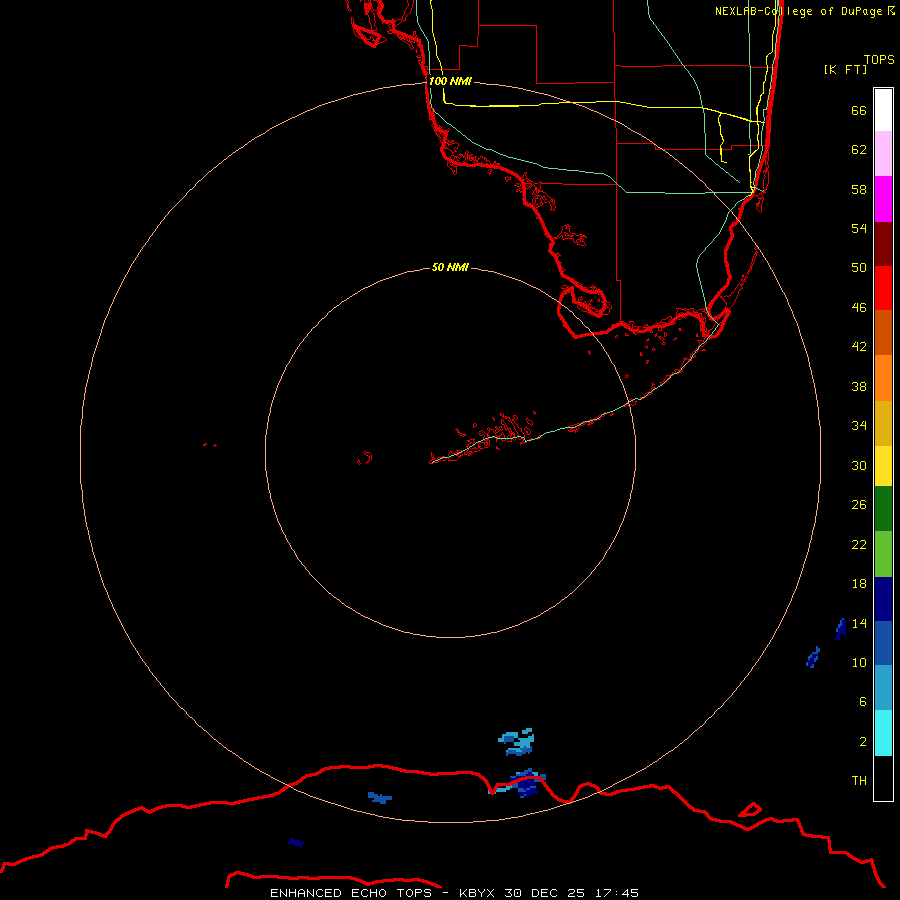Click the legend value 58
This screenshot has width=900, height=900.
[859, 189]
